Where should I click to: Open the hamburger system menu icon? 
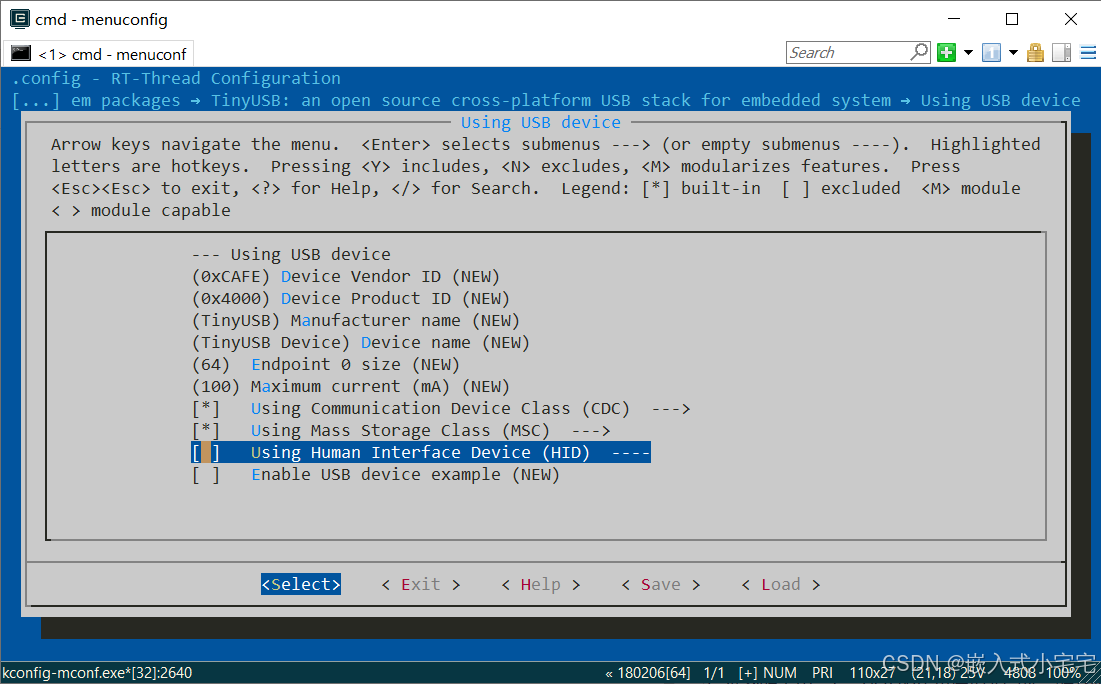(1087, 52)
